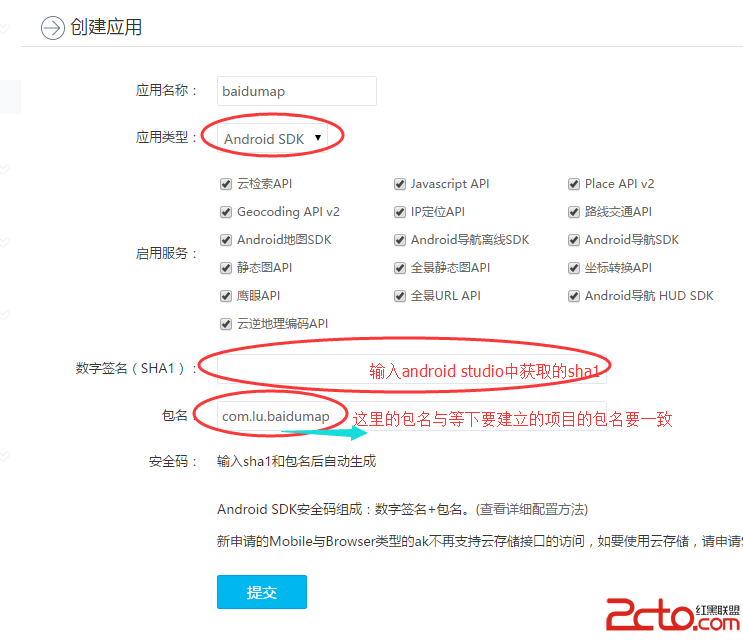Toggle the Javascript API checkbox

click(x=400, y=184)
